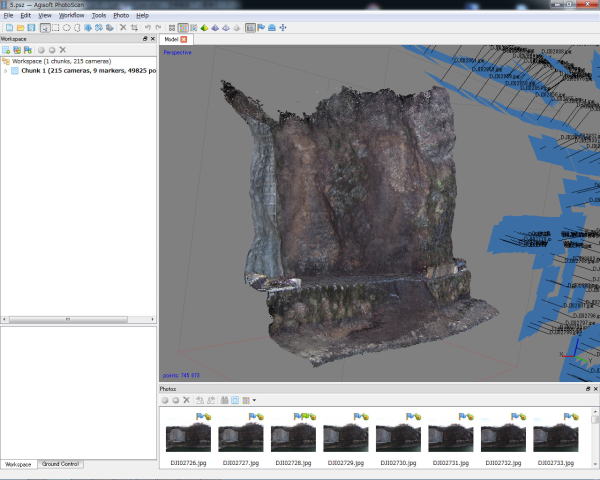The height and width of the screenshot is (480, 600).
Task: Open the File menu
Action: (x=8, y=15)
